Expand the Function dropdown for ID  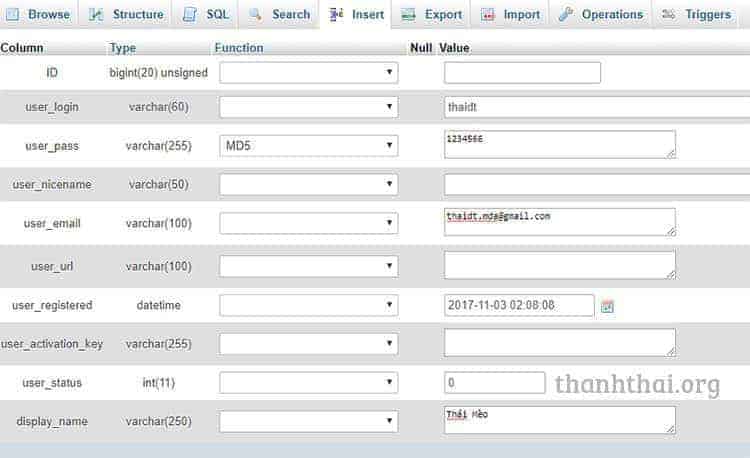point(308,73)
